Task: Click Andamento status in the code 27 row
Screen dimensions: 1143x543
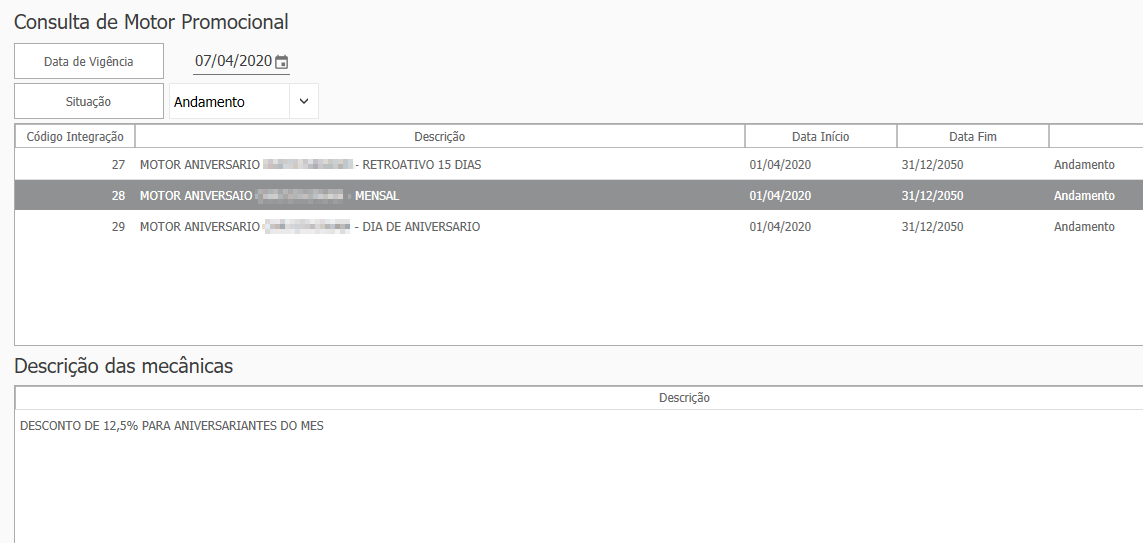Action: point(1084,165)
